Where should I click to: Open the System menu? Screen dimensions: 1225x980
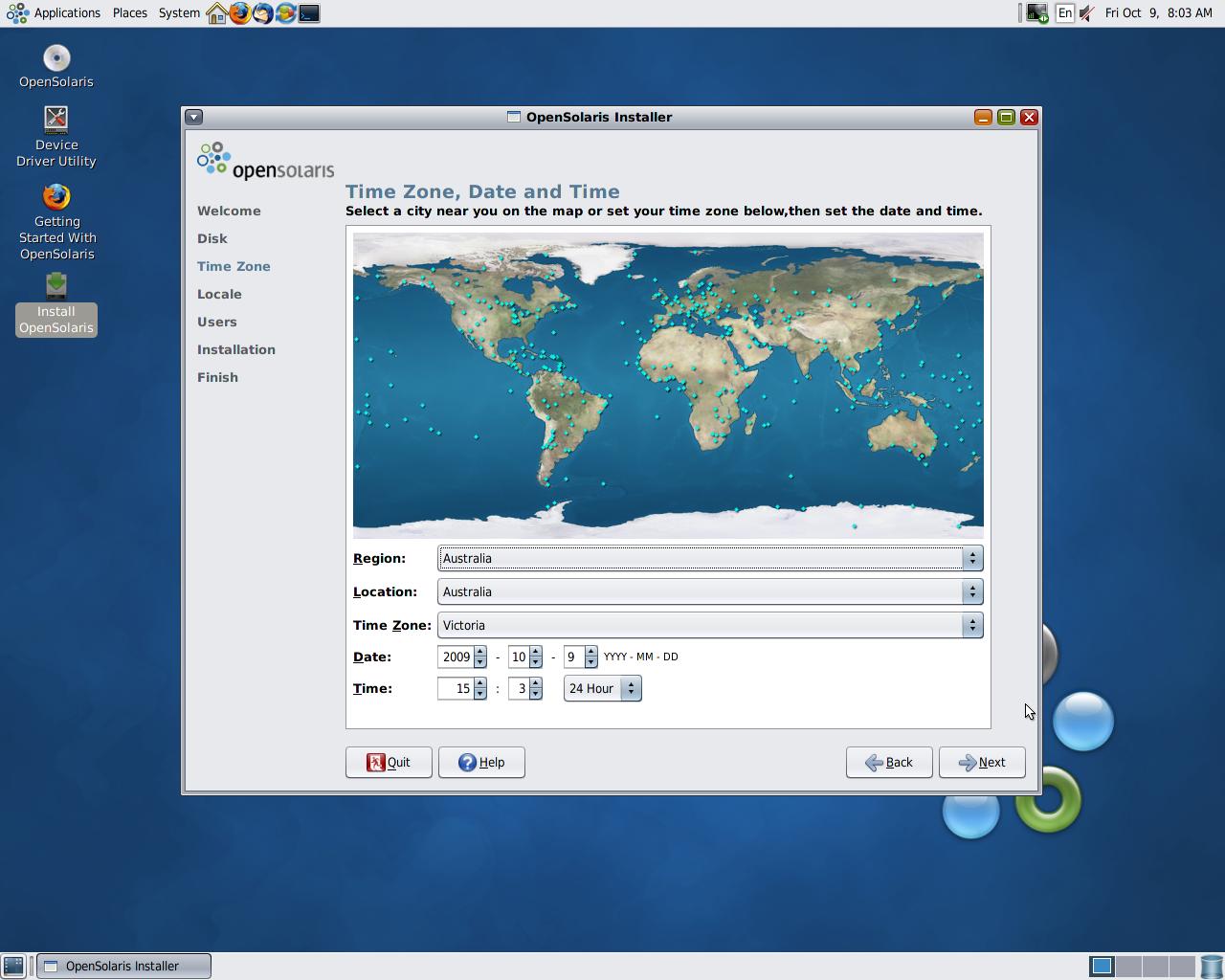coord(179,13)
